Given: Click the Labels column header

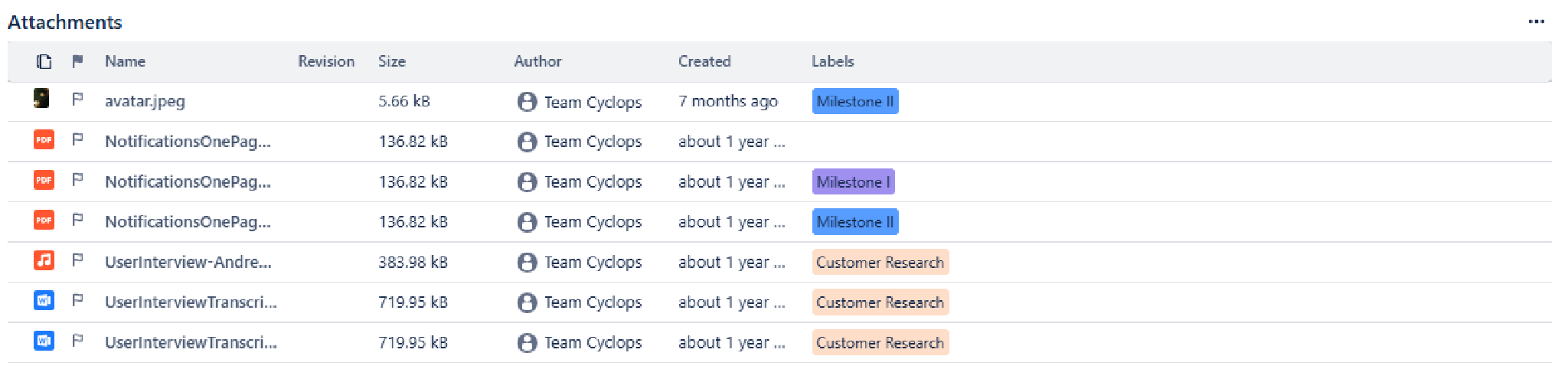Looking at the screenshot, I should 832,61.
